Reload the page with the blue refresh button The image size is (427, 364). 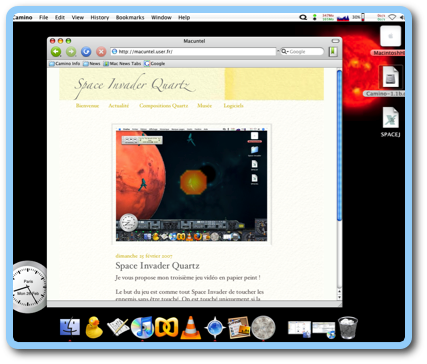(x=86, y=52)
